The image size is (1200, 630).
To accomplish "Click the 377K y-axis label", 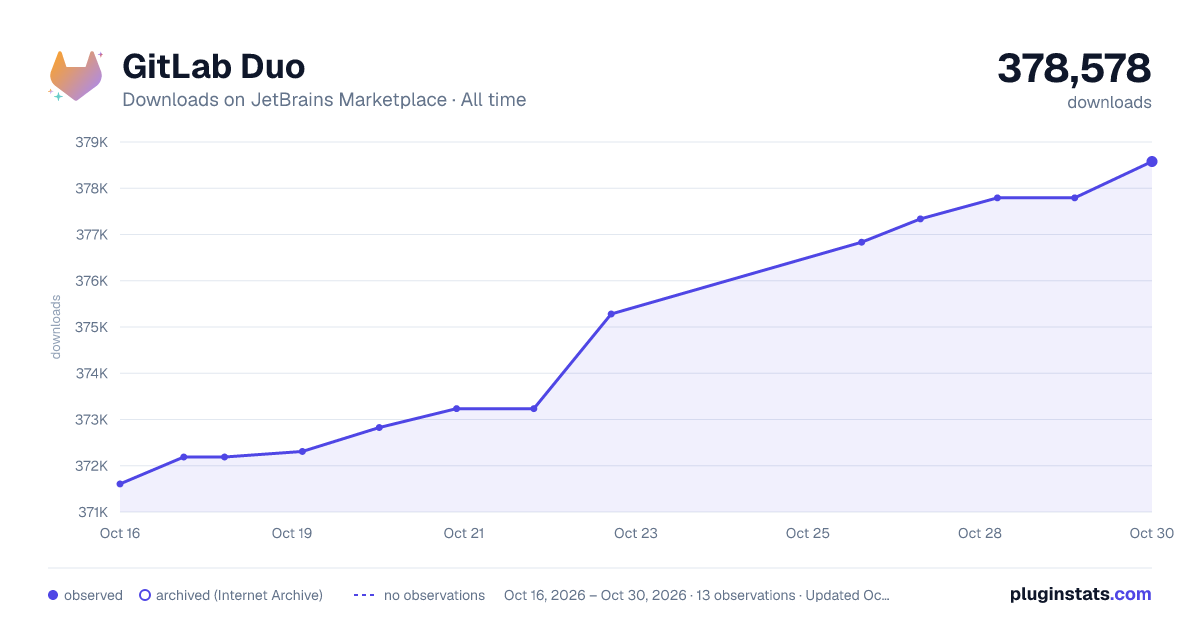I will [x=91, y=235].
